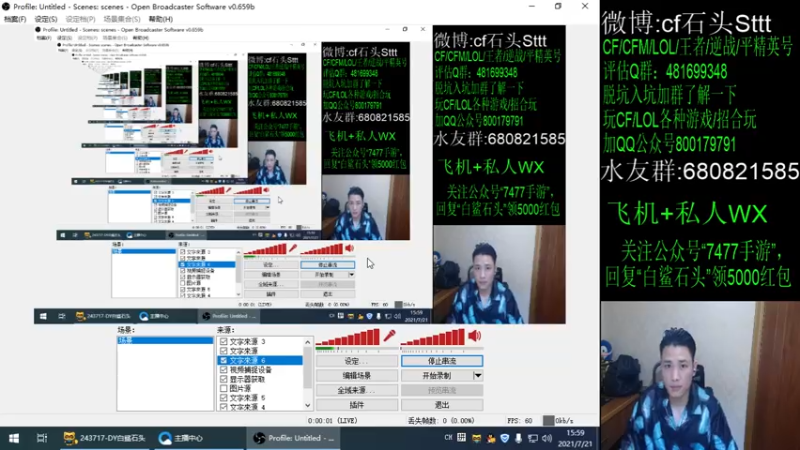Toggle 文字来源 4 source checkbox
This screenshot has height=450, width=800.
[223, 407]
